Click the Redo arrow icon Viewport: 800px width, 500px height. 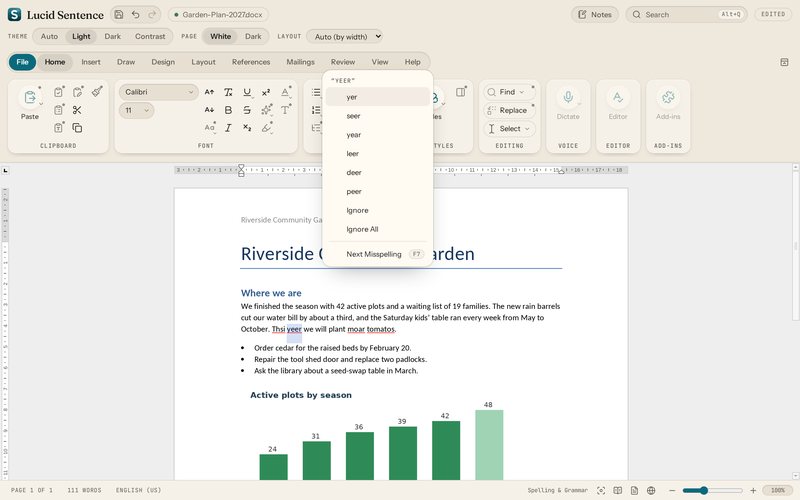coord(152,14)
